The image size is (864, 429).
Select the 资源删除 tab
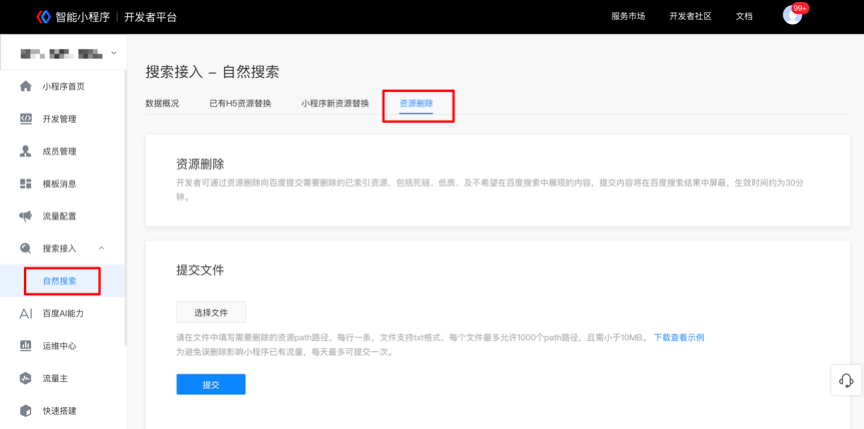(x=416, y=103)
